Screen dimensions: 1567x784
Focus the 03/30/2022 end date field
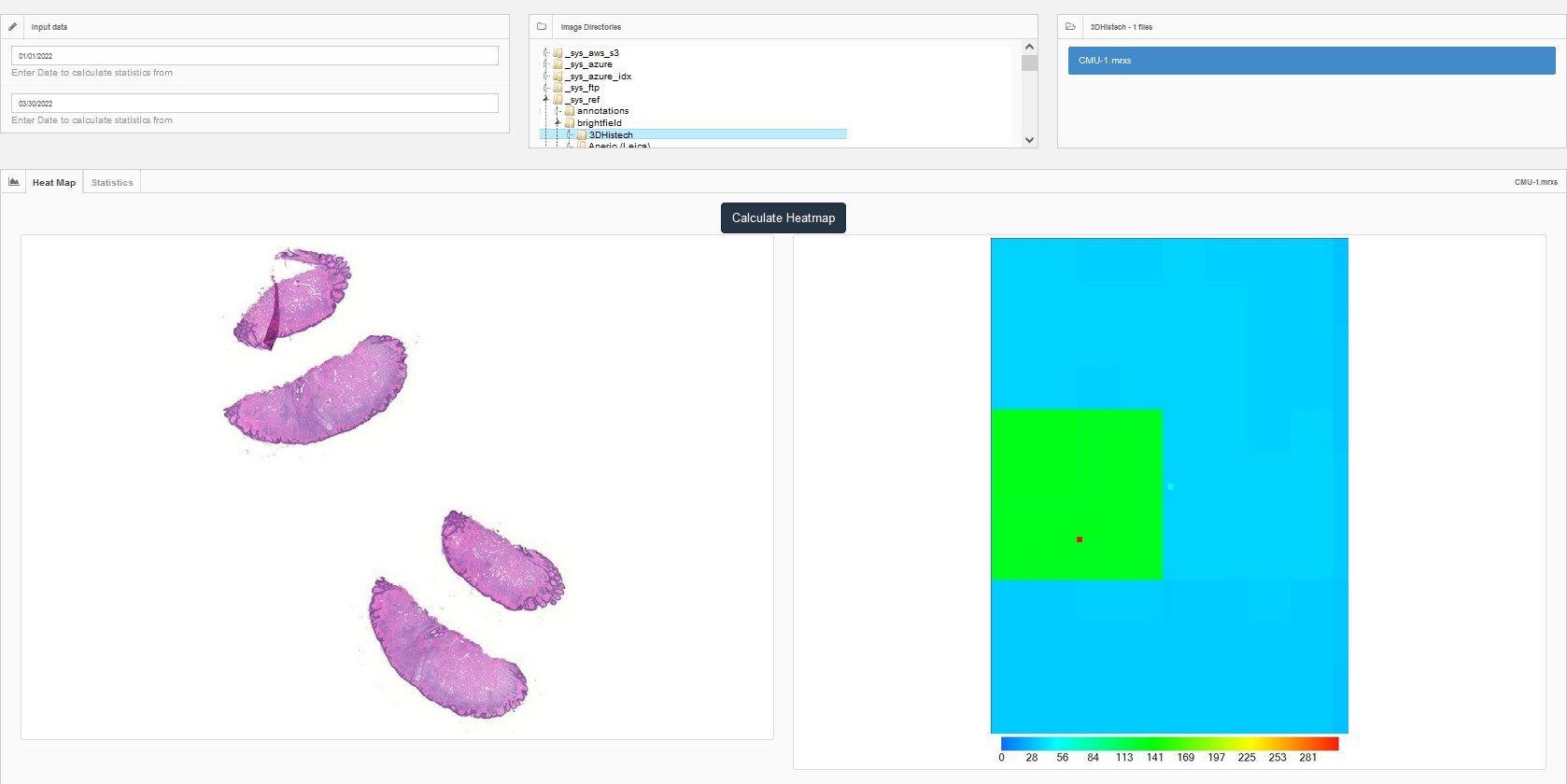[x=254, y=104]
